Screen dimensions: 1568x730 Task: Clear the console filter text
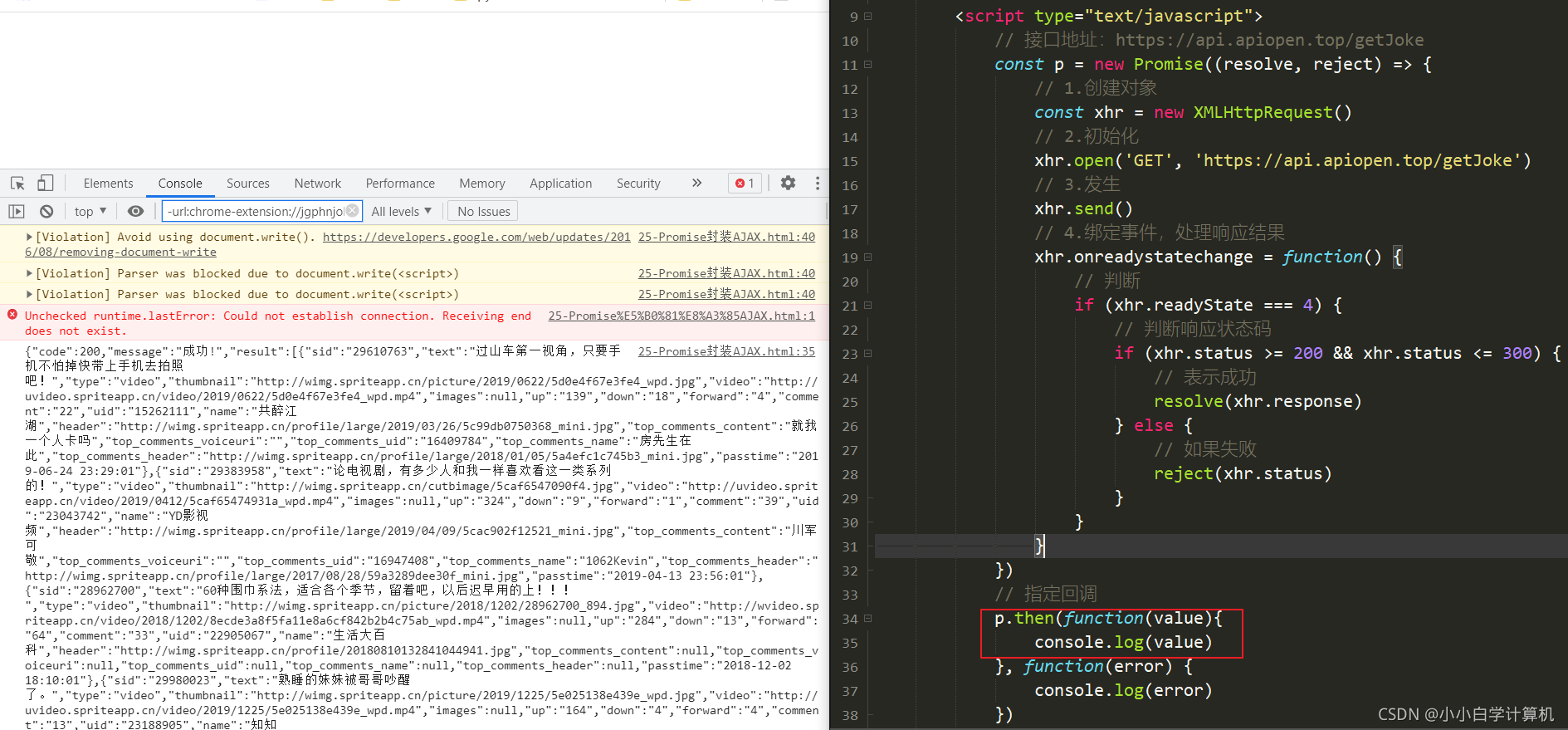point(353,211)
